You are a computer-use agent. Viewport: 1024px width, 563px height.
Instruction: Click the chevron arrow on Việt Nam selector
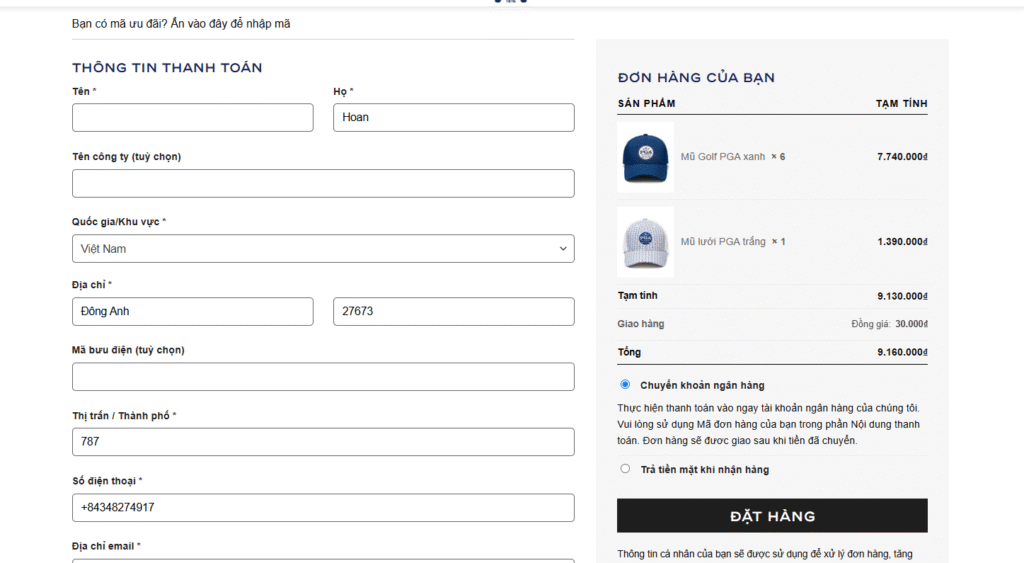pos(563,249)
